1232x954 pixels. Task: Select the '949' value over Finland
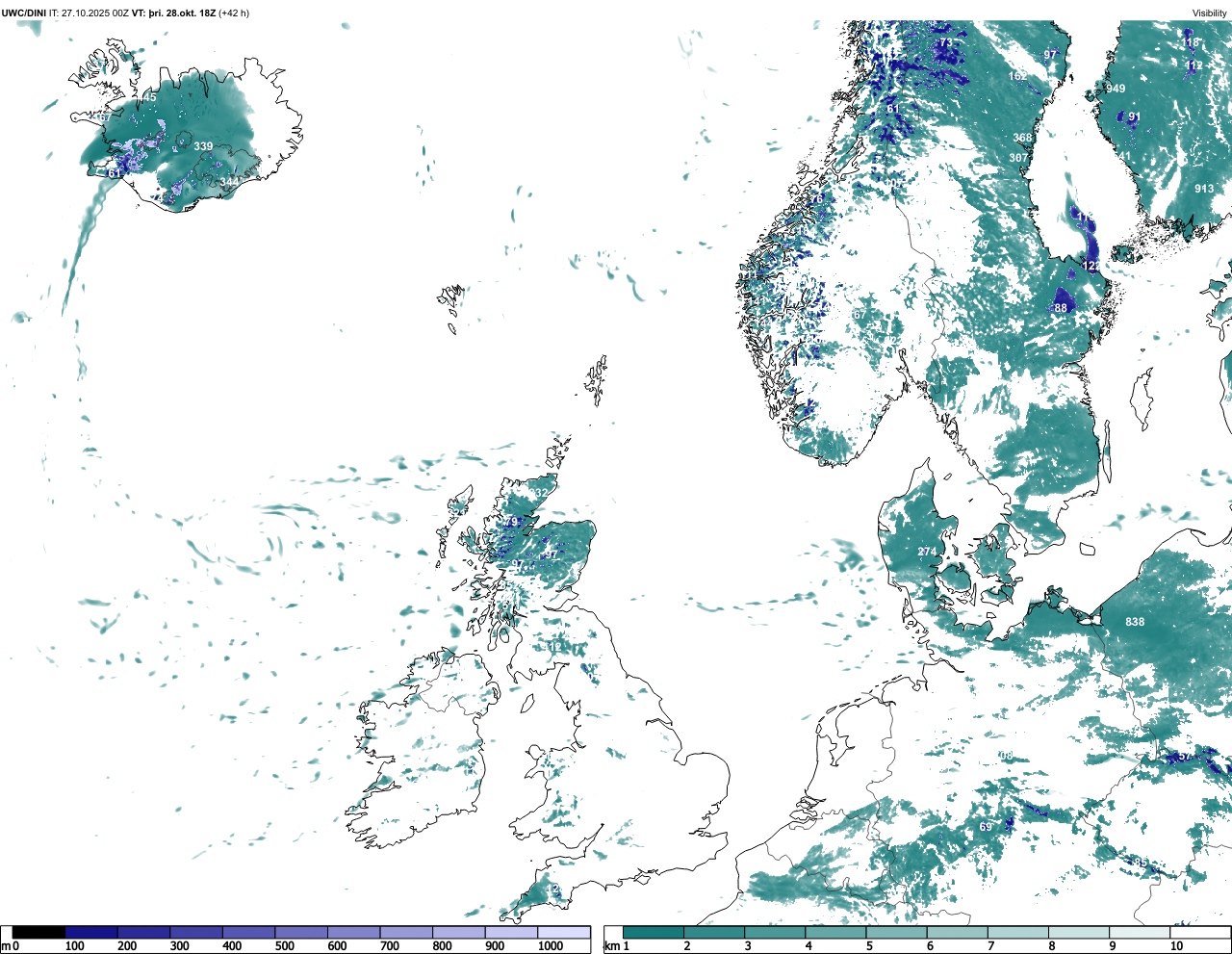tap(1116, 89)
